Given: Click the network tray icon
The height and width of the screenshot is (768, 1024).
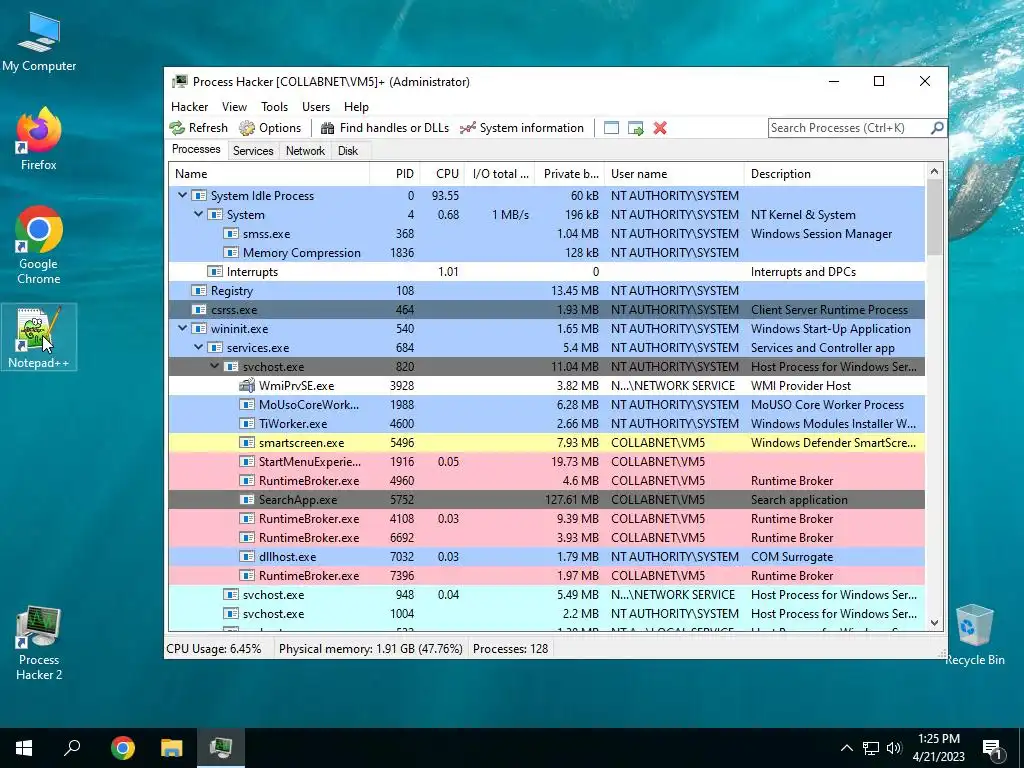Looking at the screenshot, I should 871,748.
